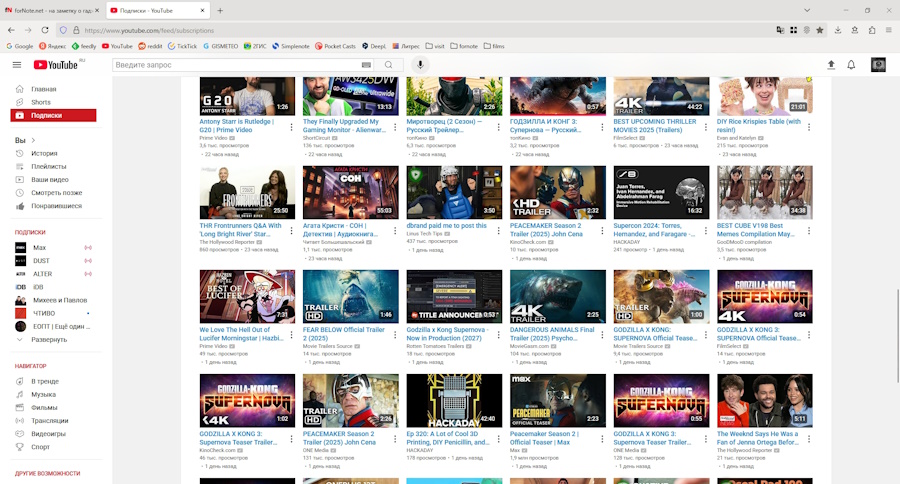The width and height of the screenshot is (900, 484).
Task: Click the Pocket Casts bookmark
Action: (335, 46)
